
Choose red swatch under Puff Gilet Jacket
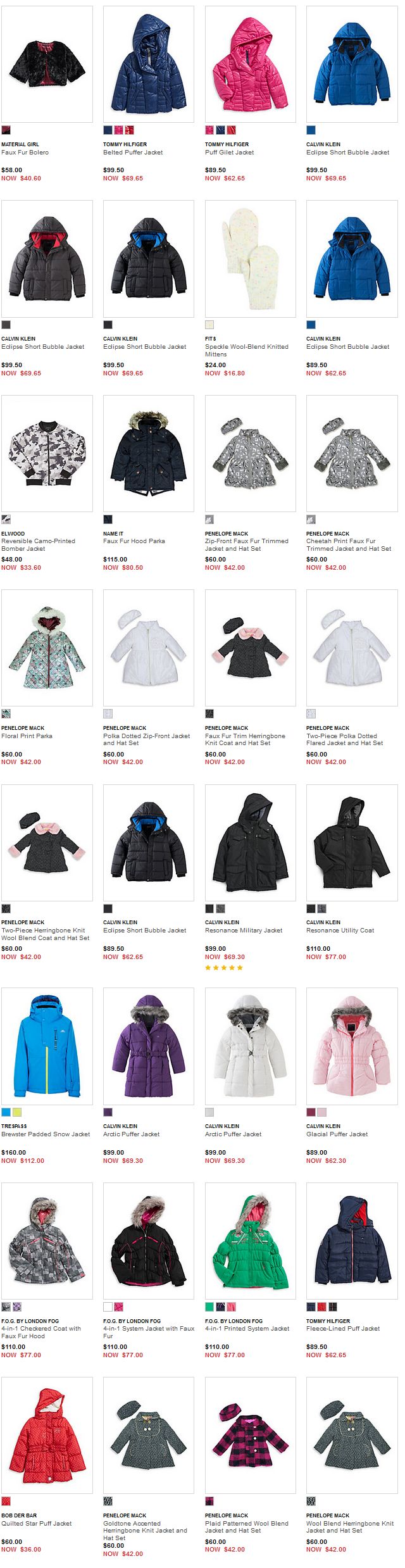(x=232, y=130)
